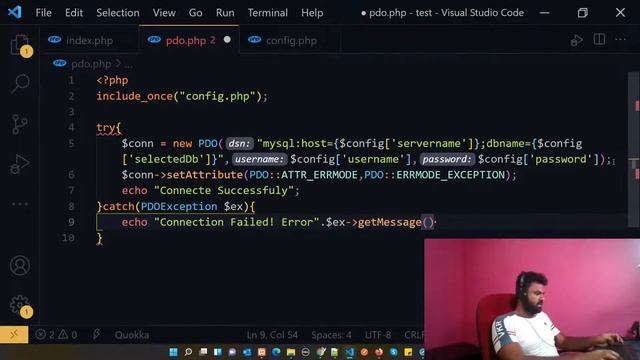Open the Source Control view

20,124
